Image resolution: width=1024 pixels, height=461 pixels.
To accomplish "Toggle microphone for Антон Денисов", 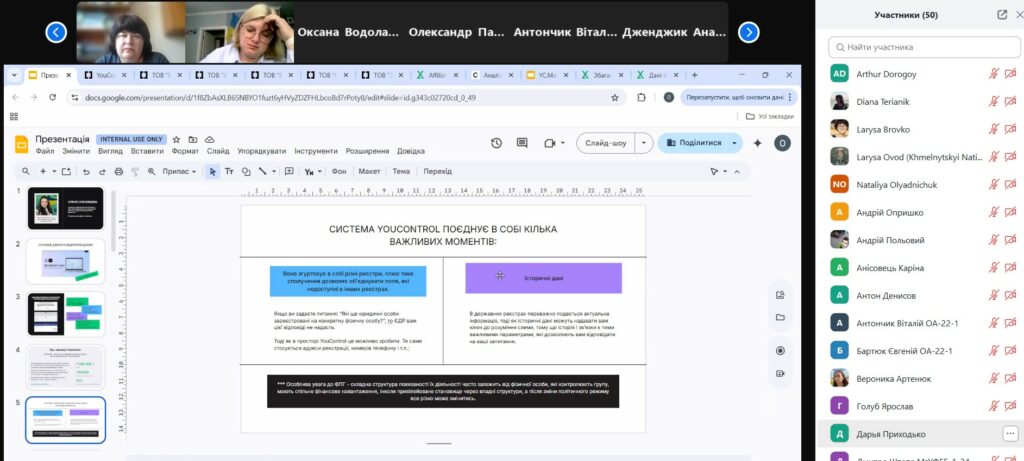I will (x=994, y=296).
